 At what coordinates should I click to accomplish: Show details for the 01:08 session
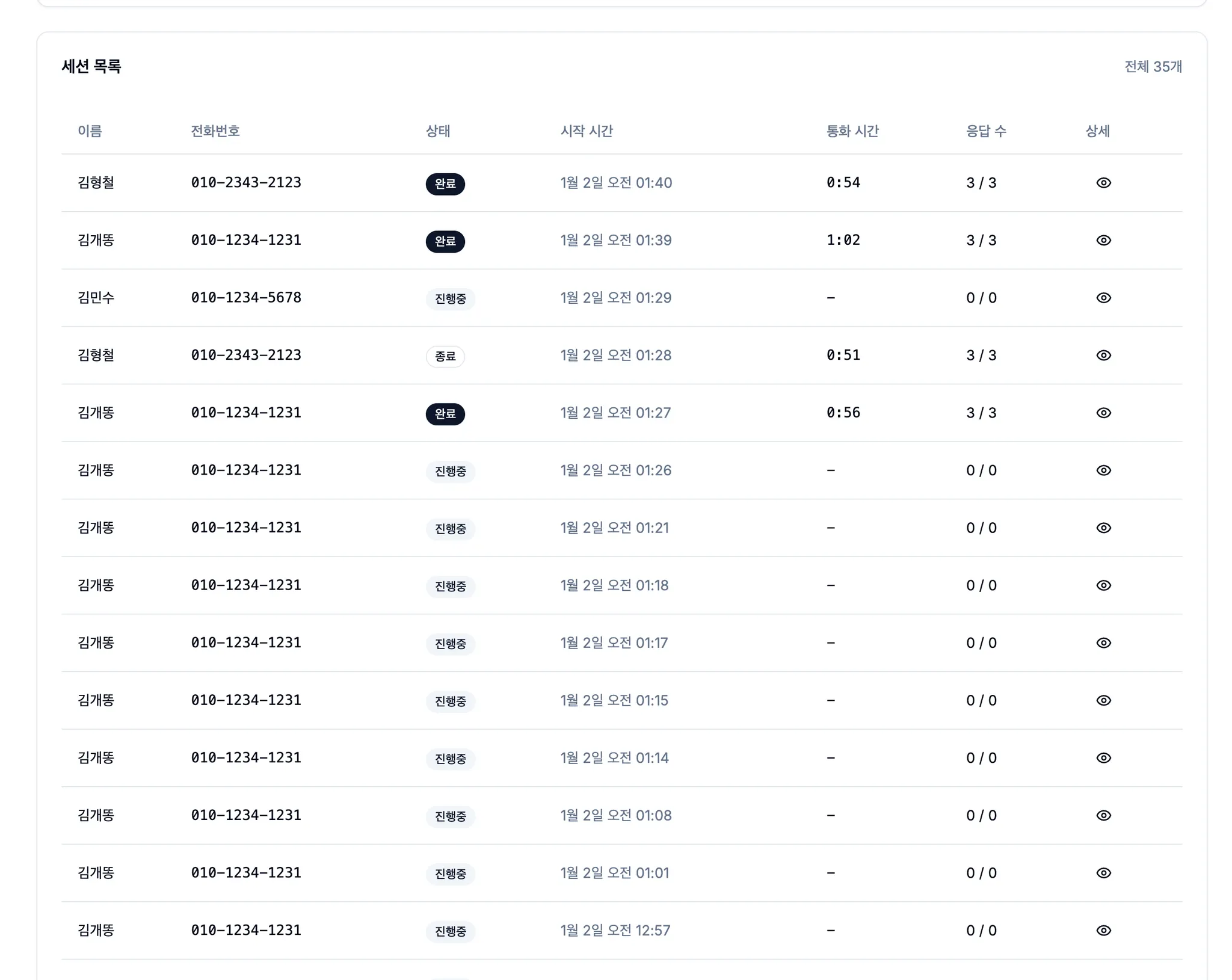point(1103,815)
